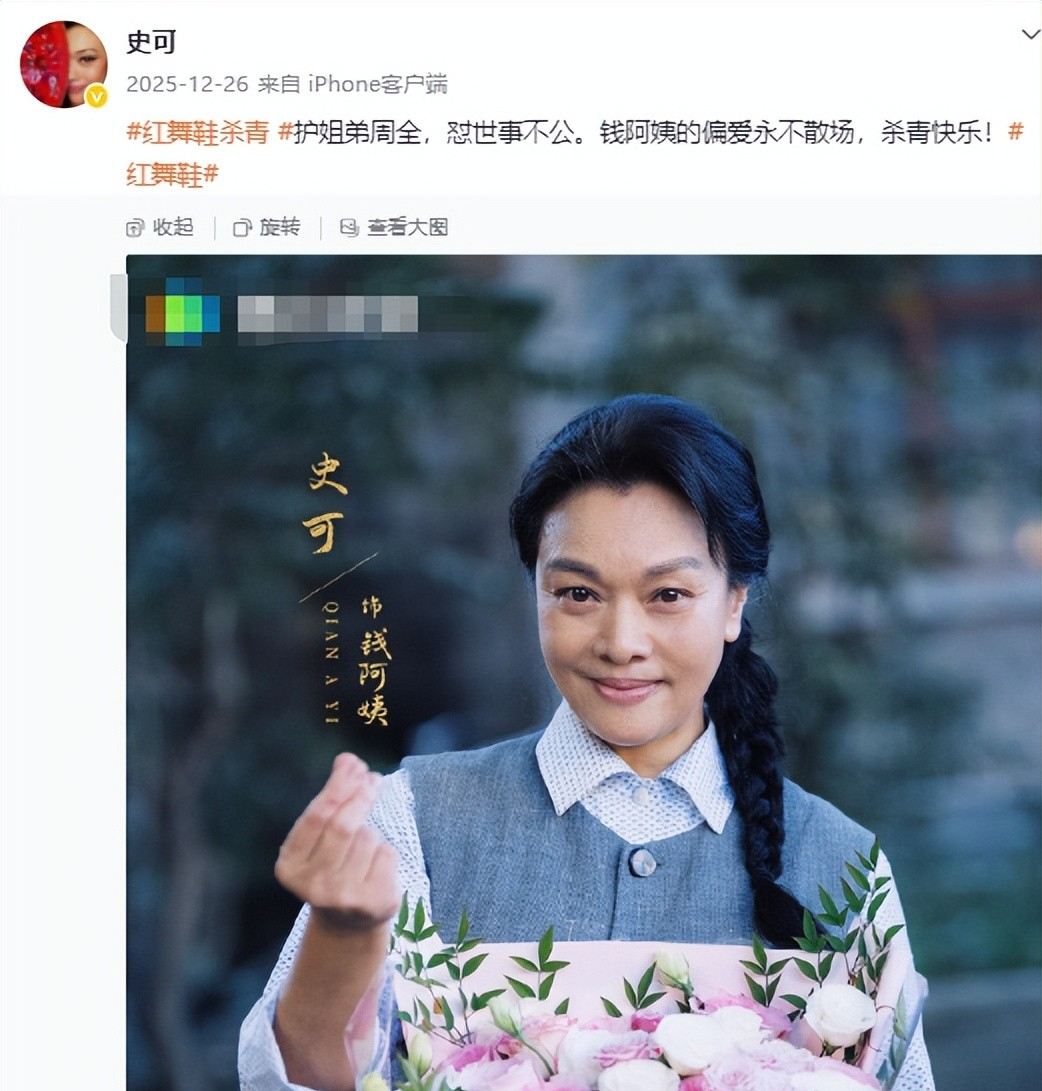Click the yellow verified V badge
Screen dimensions: 1042x1091
pos(97,97)
